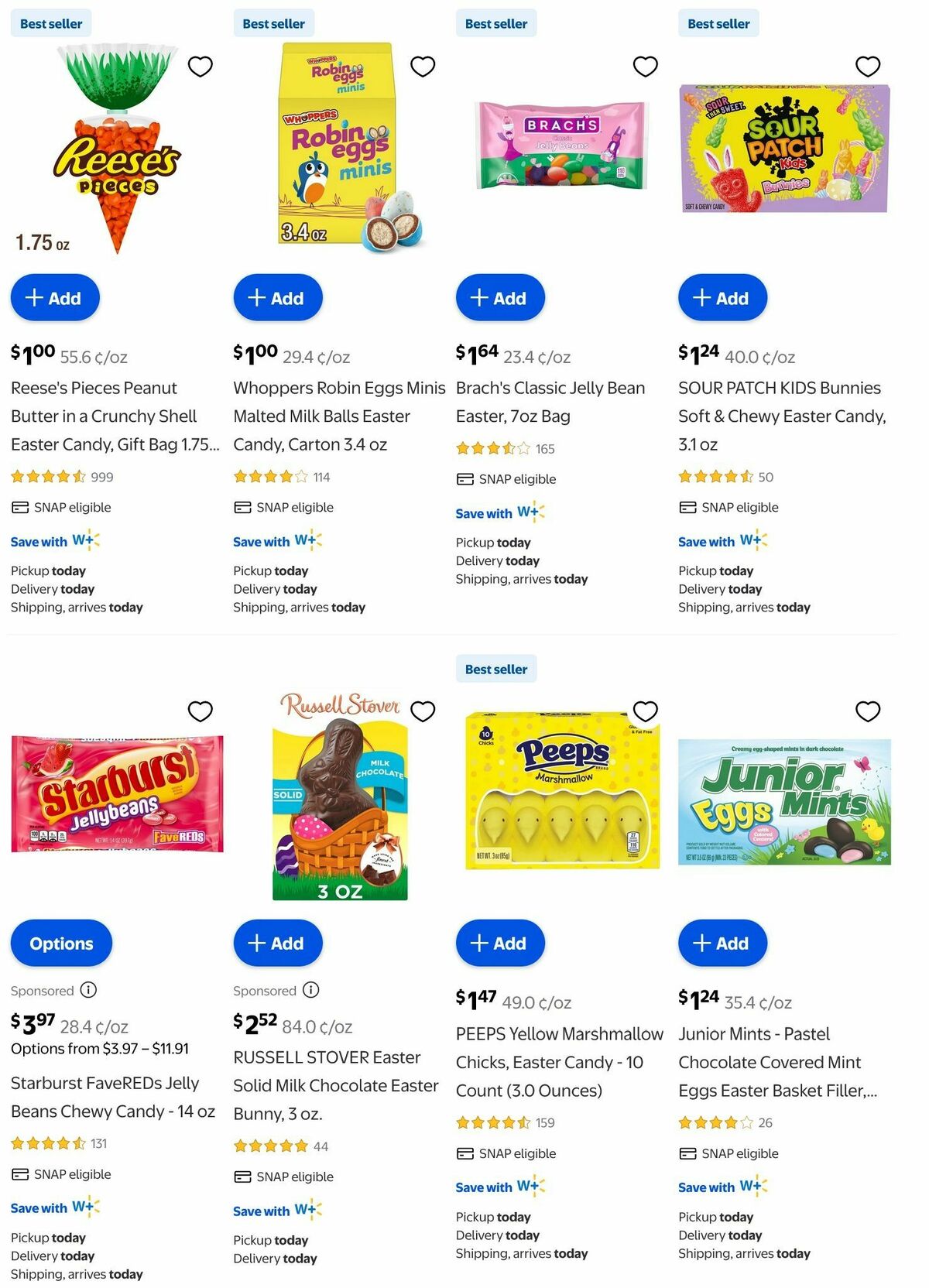Favorite the SOUR PATCH KIDS Bunnies candy
Image resolution: width=929 pixels, height=1288 pixels.
(868, 67)
